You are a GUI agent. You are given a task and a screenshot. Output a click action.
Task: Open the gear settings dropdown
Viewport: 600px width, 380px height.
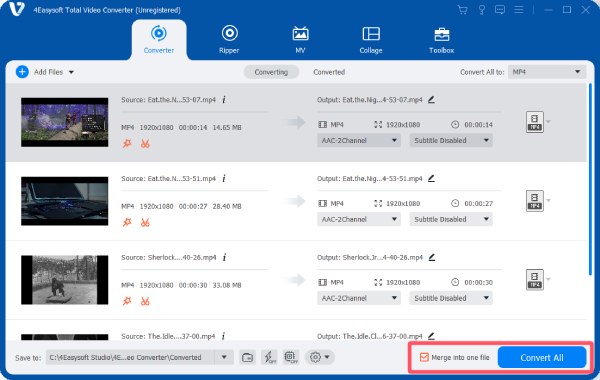pos(320,357)
